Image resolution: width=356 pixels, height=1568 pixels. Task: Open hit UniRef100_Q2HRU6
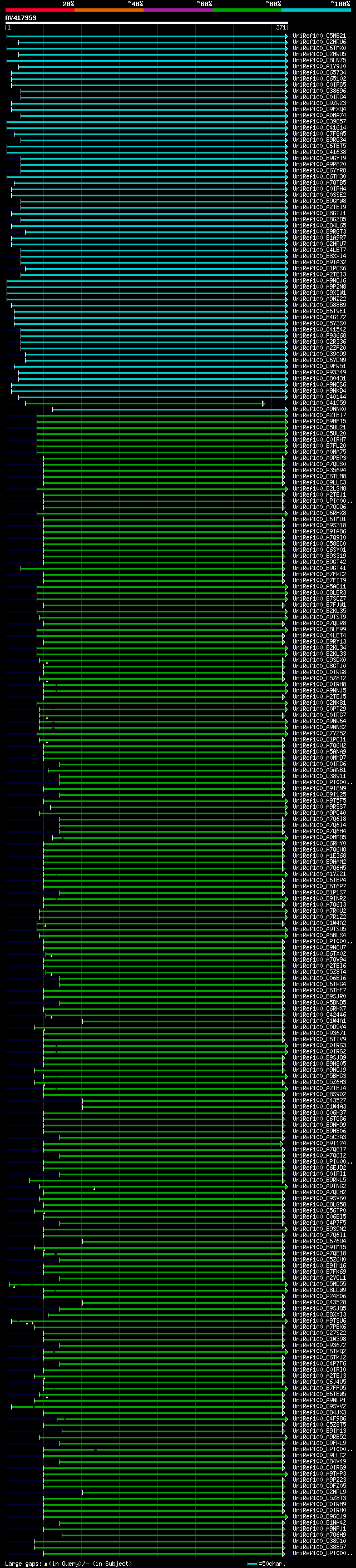click(319, 42)
